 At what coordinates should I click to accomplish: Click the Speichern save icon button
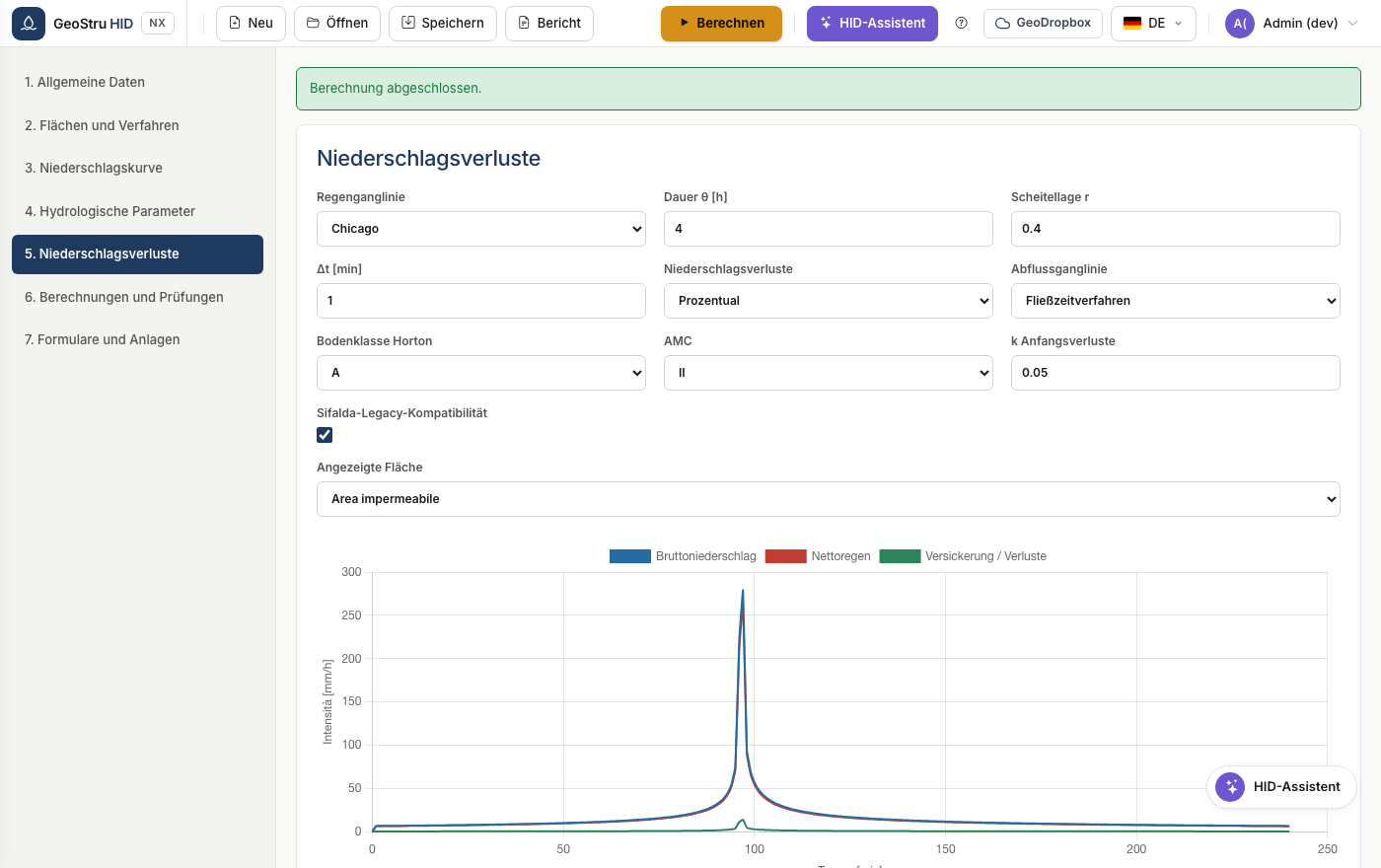coord(443,23)
